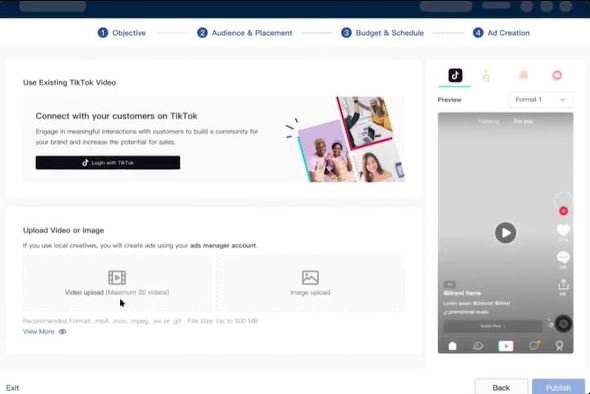Click the Publish button
590x394 pixels.
point(558,387)
